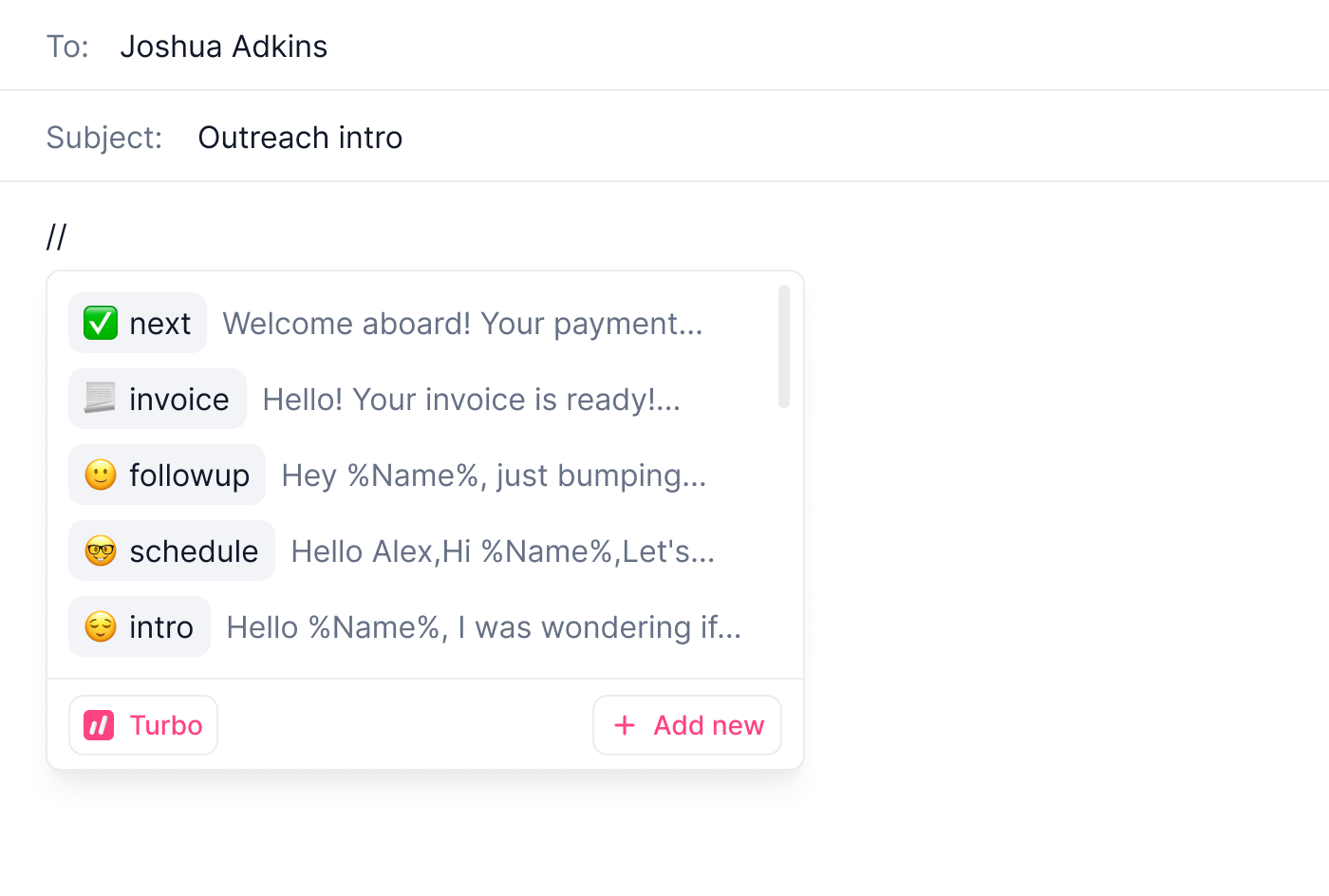Click the snippet list scrollbar thumb
The image size is (1329, 896).
pyautogui.click(x=784, y=346)
